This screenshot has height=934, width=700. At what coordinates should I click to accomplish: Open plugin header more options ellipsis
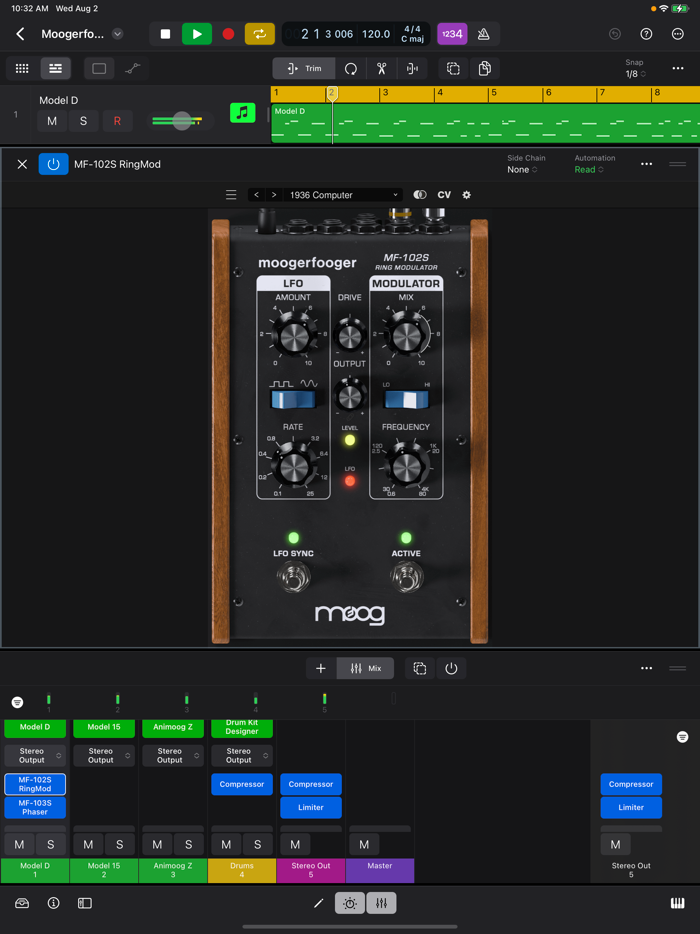646,164
